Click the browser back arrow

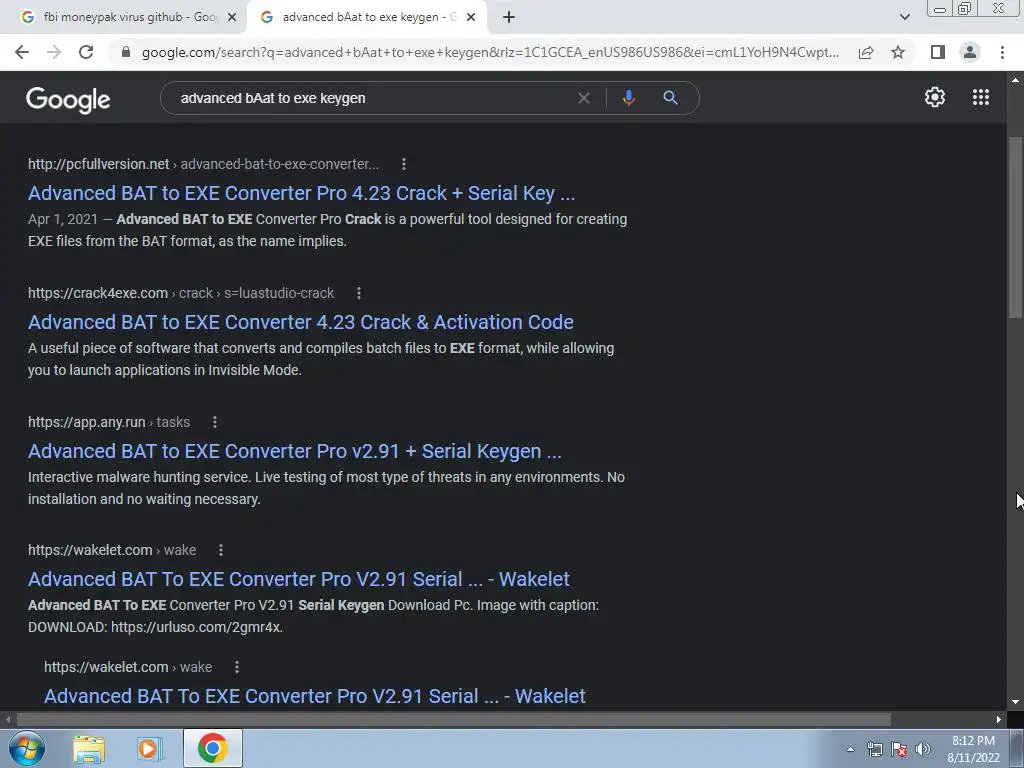[x=22, y=52]
